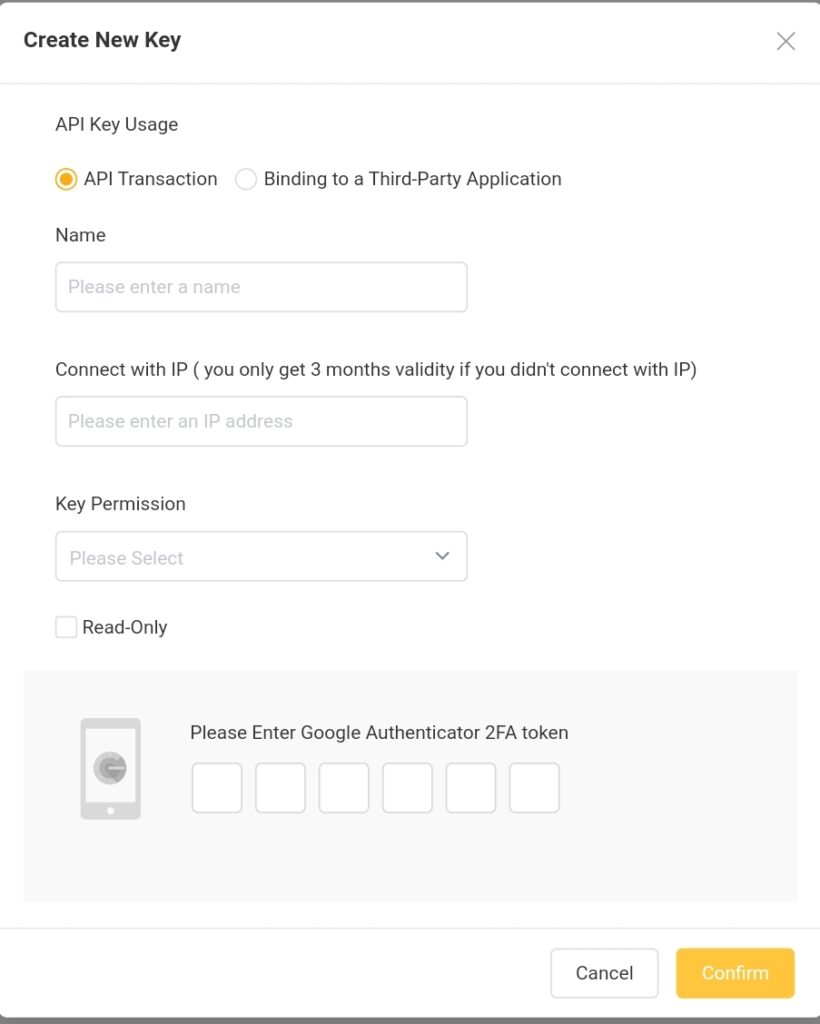Focus the Name input field
820x1024 pixels.
261,287
